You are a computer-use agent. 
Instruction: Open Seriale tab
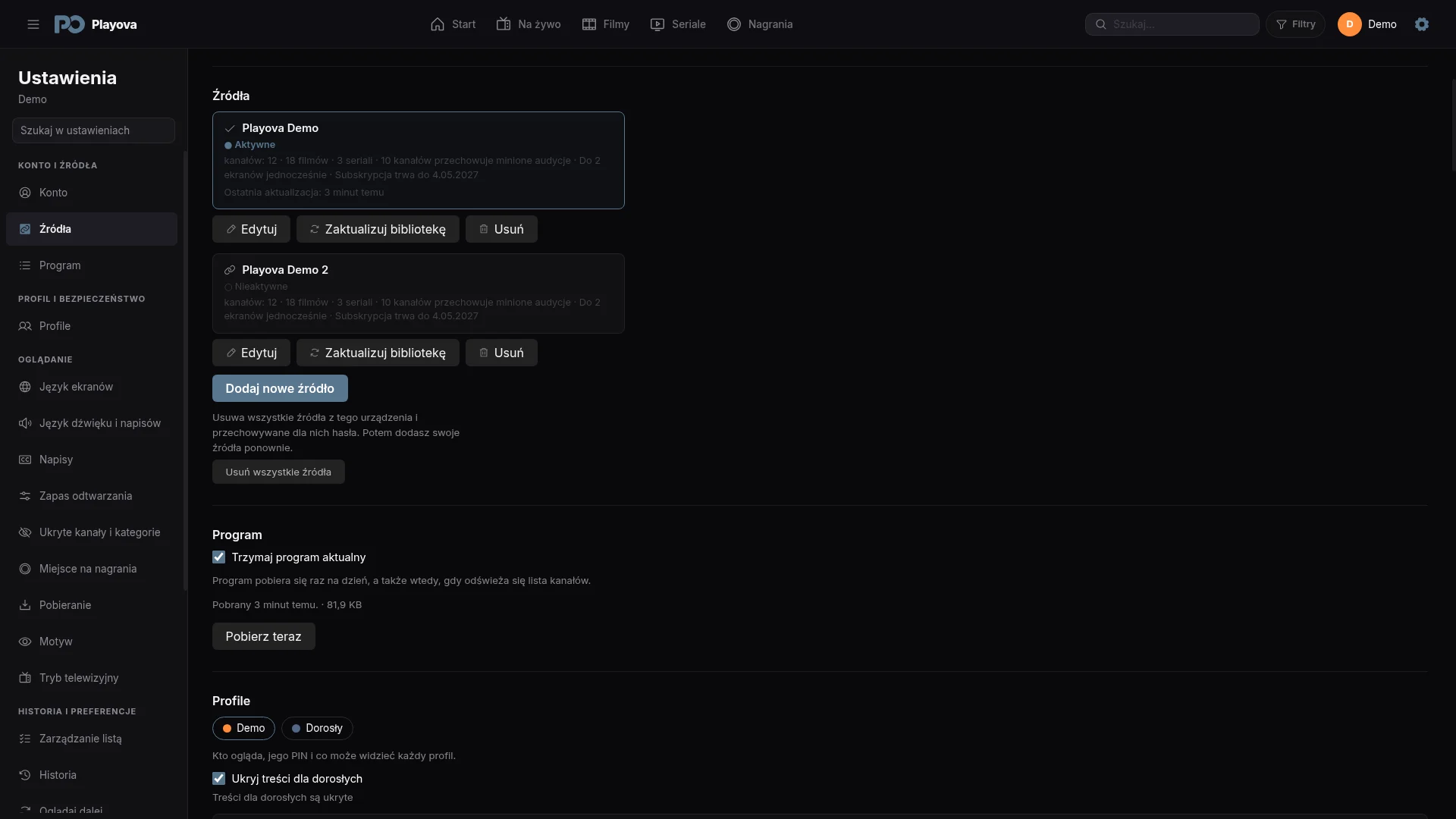point(678,24)
